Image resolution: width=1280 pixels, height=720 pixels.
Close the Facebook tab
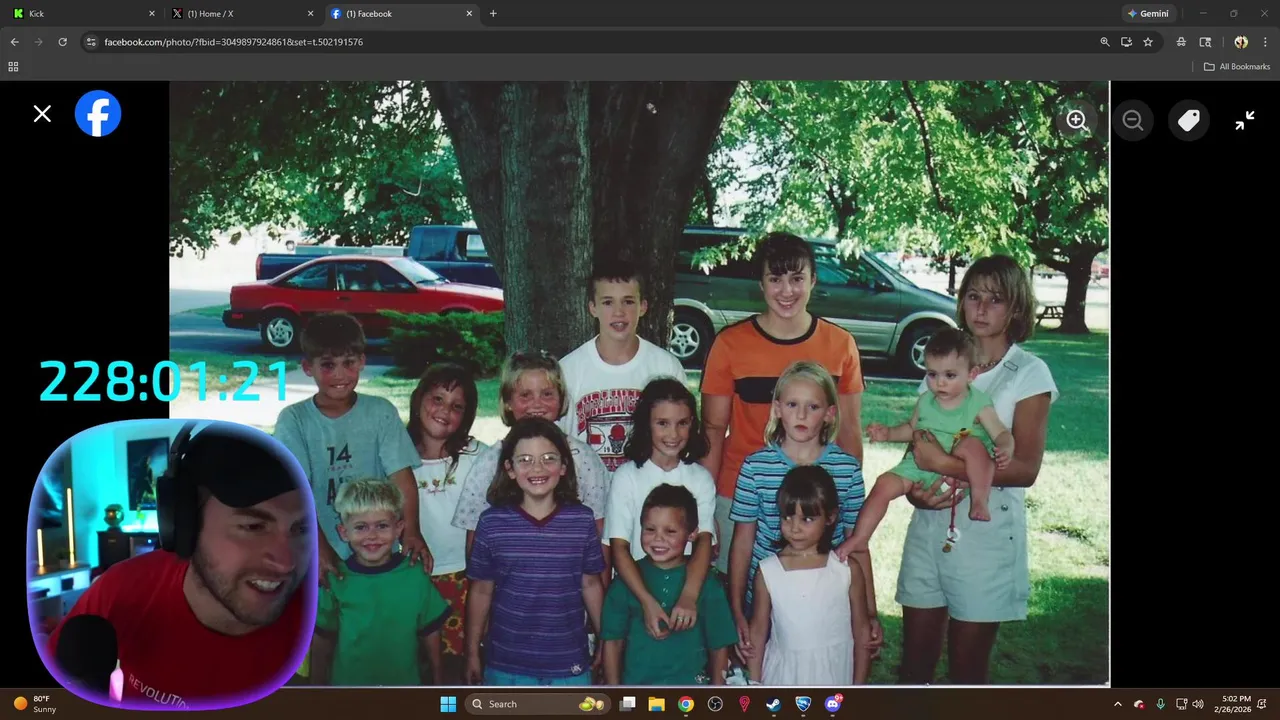(469, 14)
